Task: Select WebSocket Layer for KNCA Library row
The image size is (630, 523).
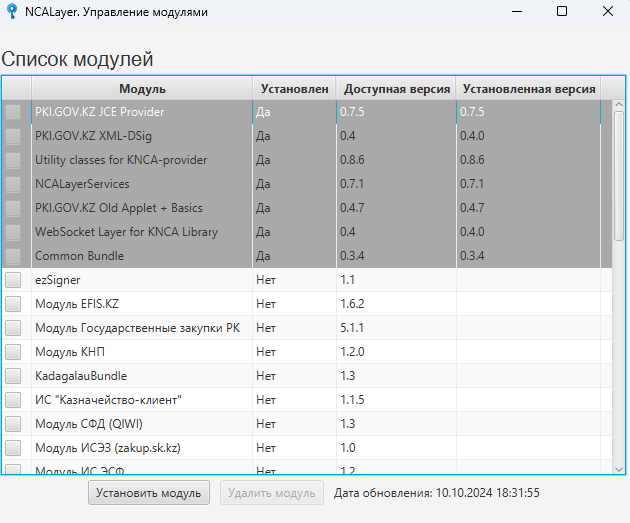Action: pos(126,232)
